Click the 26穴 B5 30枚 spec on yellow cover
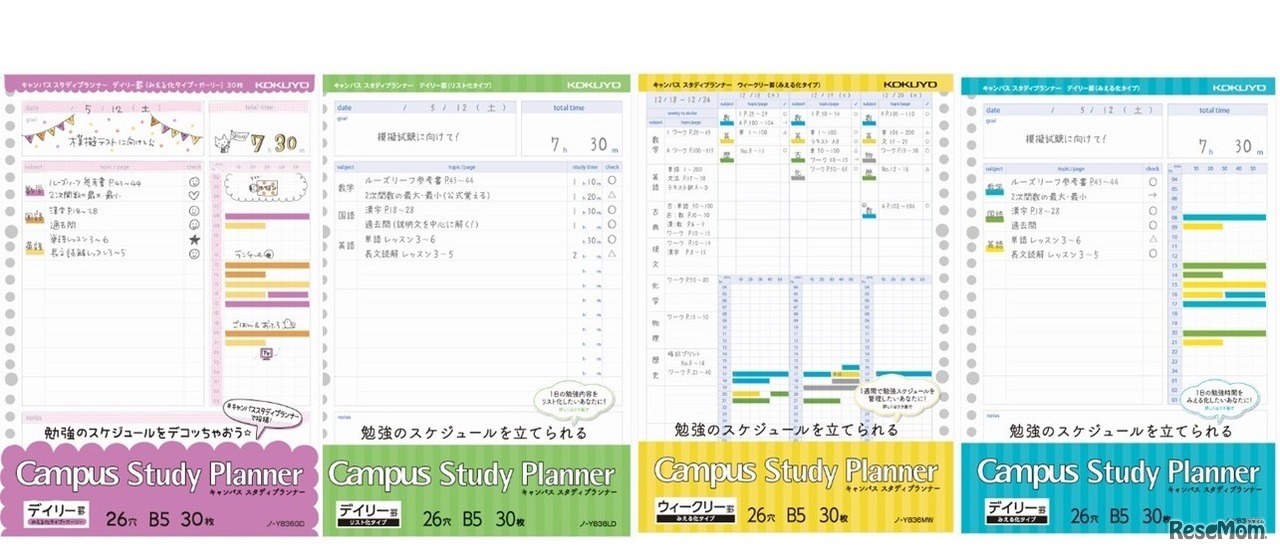Viewport: 1280px width, 553px height. click(799, 516)
